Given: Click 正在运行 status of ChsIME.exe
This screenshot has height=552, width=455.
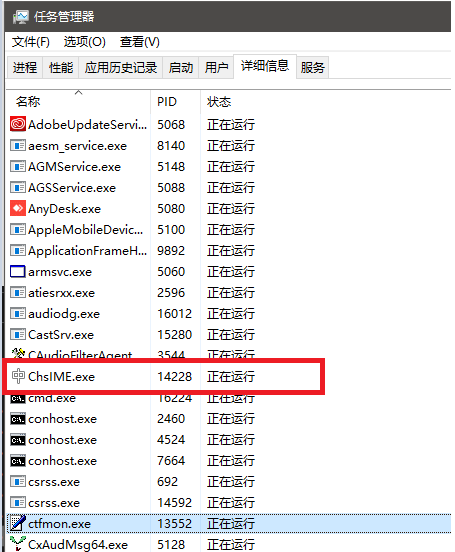Looking at the screenshot, I should point(231,377).
